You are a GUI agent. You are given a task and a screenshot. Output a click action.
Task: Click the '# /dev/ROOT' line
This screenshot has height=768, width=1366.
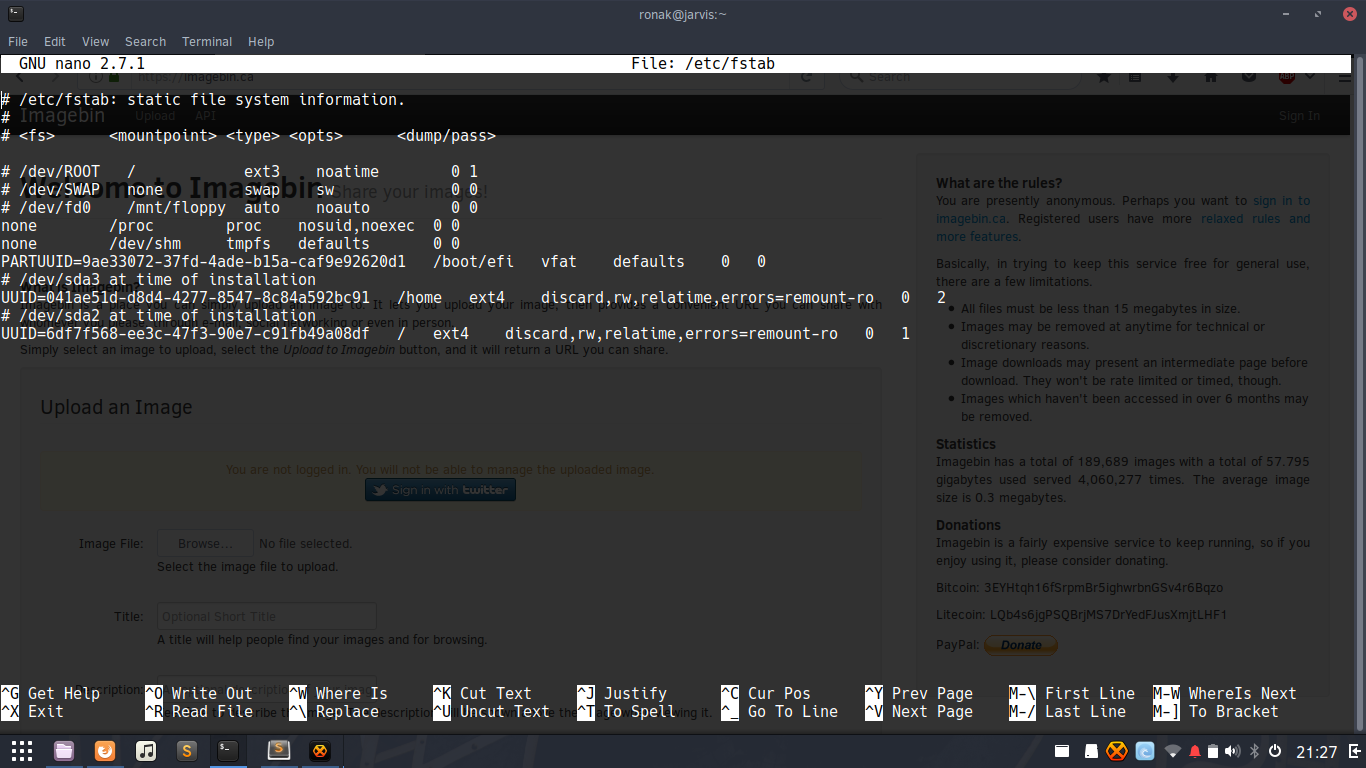(239, 172)
